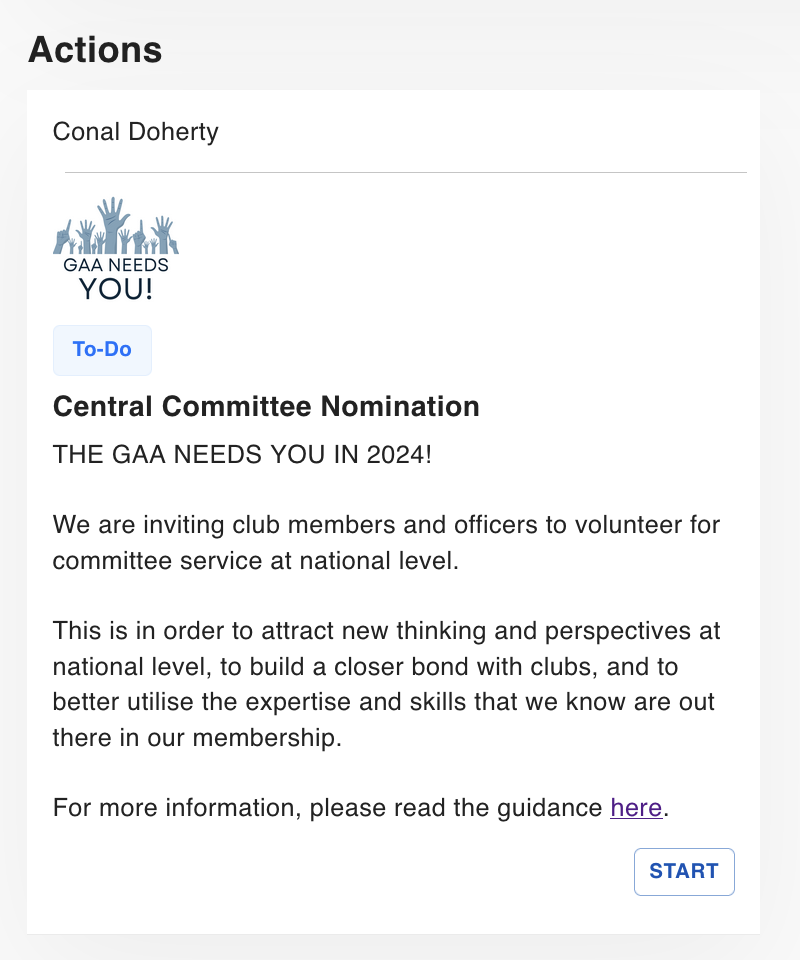Click the 'better utilise the expertise' line
Screen dimensions: 800x960
[x=384, y=702]
